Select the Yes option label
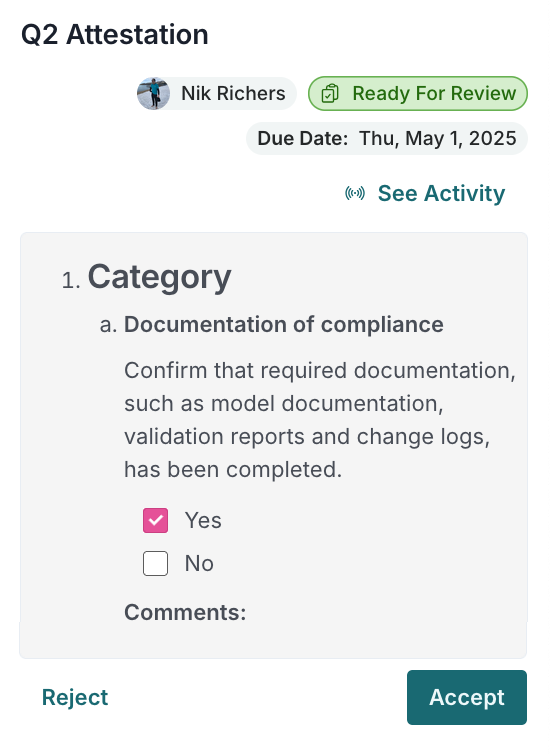Viewport: 550px width, 755px height. 203,521
